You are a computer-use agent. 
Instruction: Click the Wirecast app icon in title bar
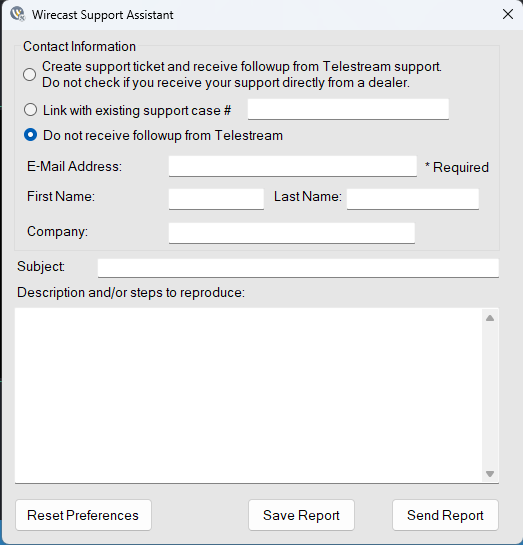[x=17, y=14]
